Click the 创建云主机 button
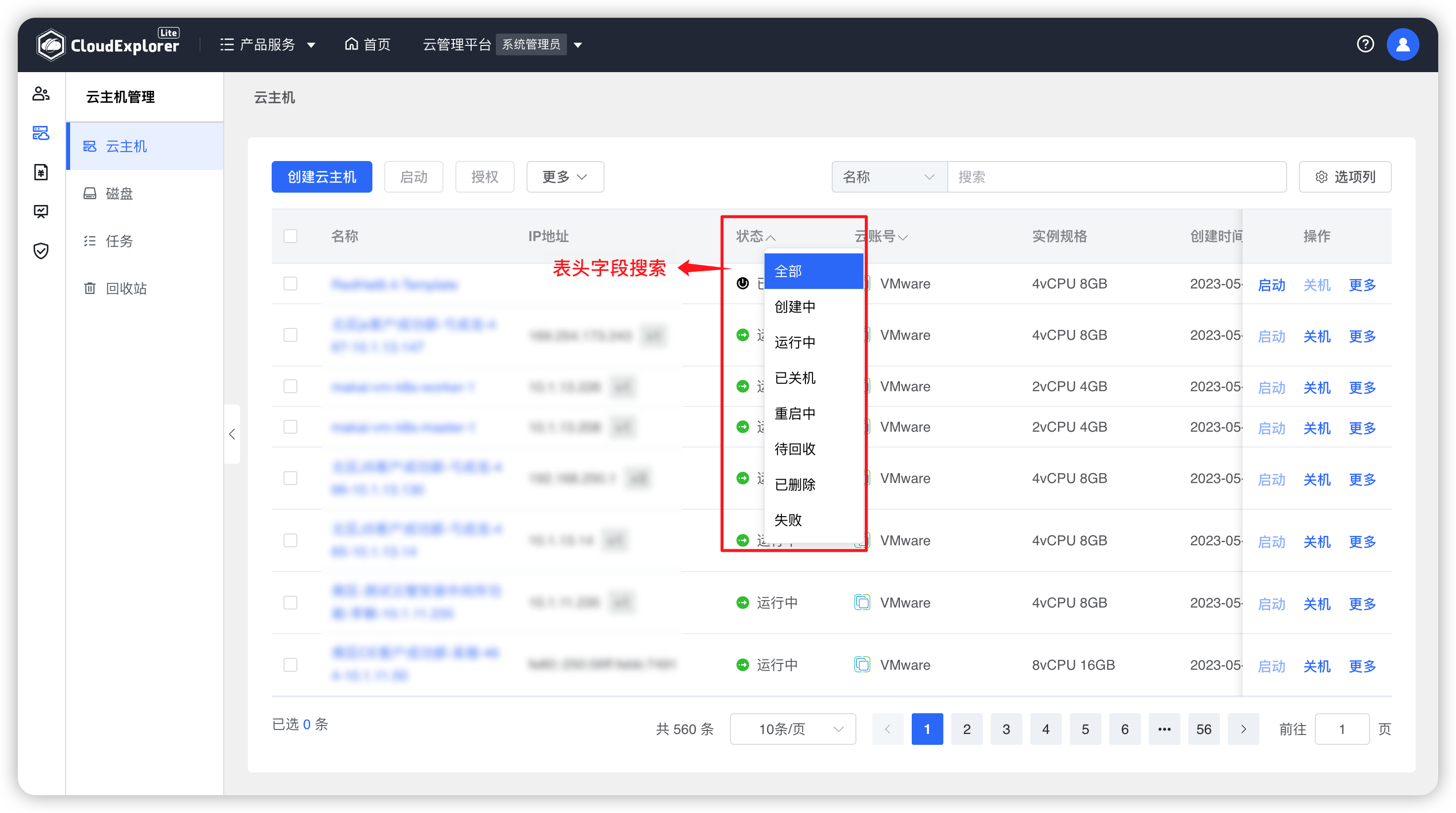Screen dimensions: 1456x813 click(x=322, y=177)
